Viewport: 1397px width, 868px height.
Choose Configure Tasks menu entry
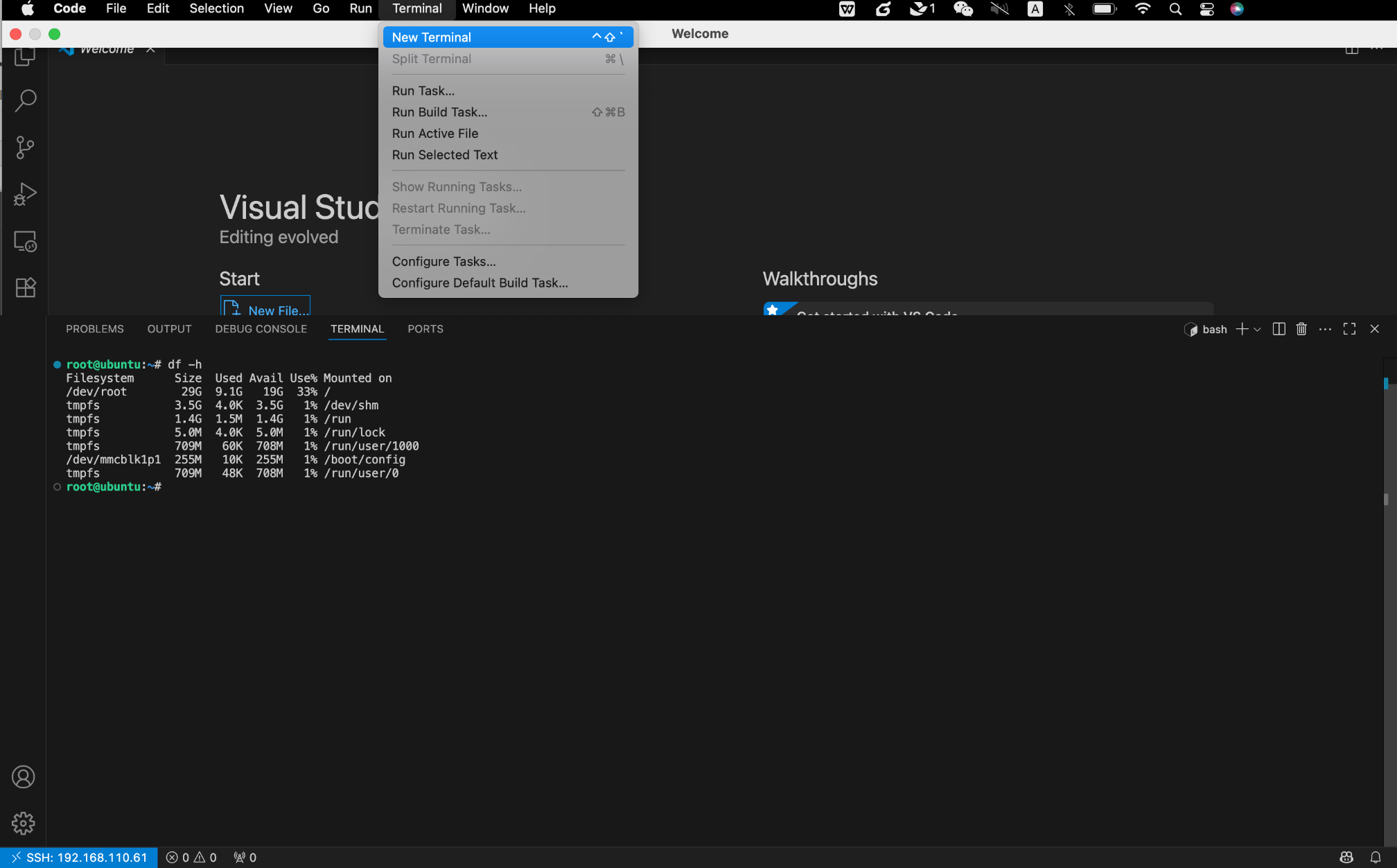coord(443,261)
